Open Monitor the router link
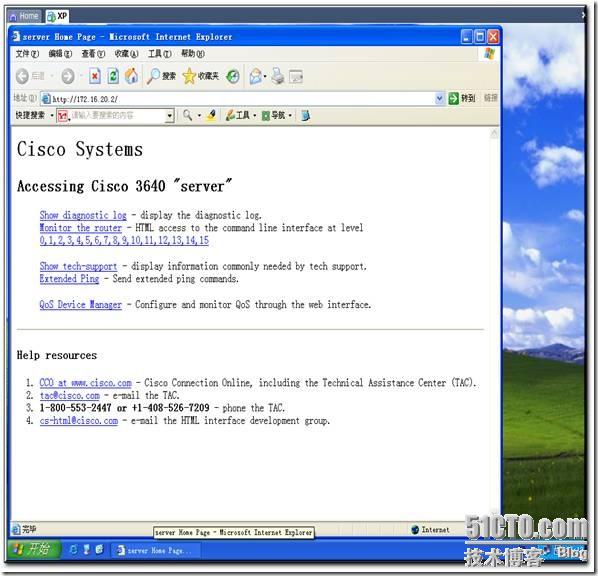The image size is (598, 576). 80,228
